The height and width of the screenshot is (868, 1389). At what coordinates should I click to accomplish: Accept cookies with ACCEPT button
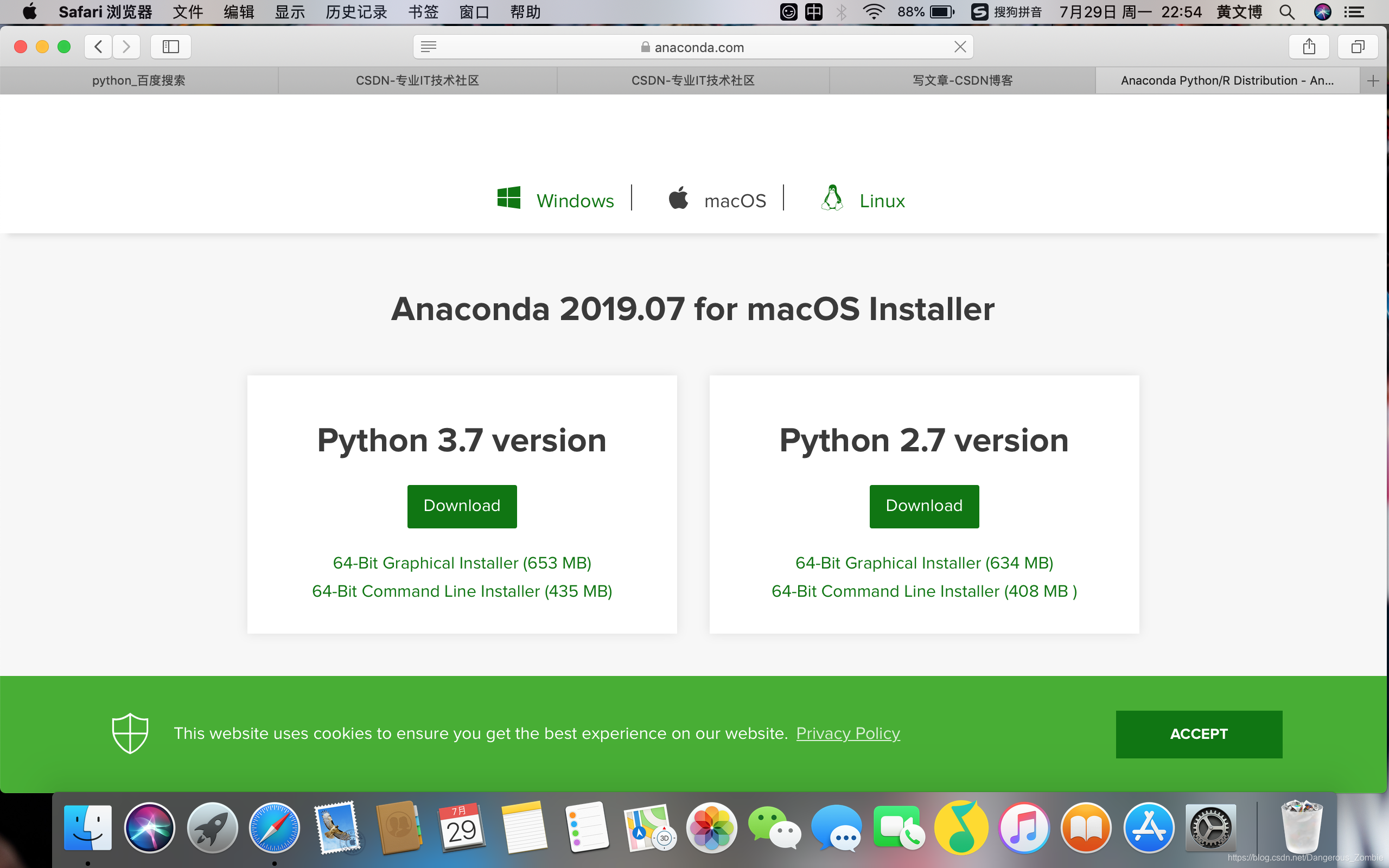[1199, 734]
